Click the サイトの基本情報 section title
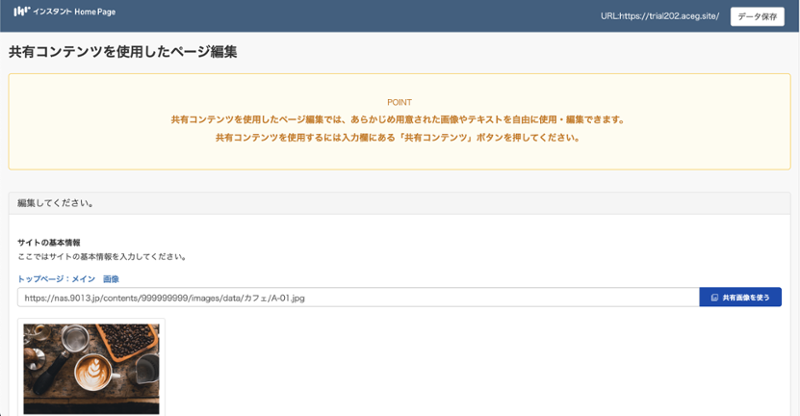Viewport: 800px width, 416px height. (x=49, y=243)
